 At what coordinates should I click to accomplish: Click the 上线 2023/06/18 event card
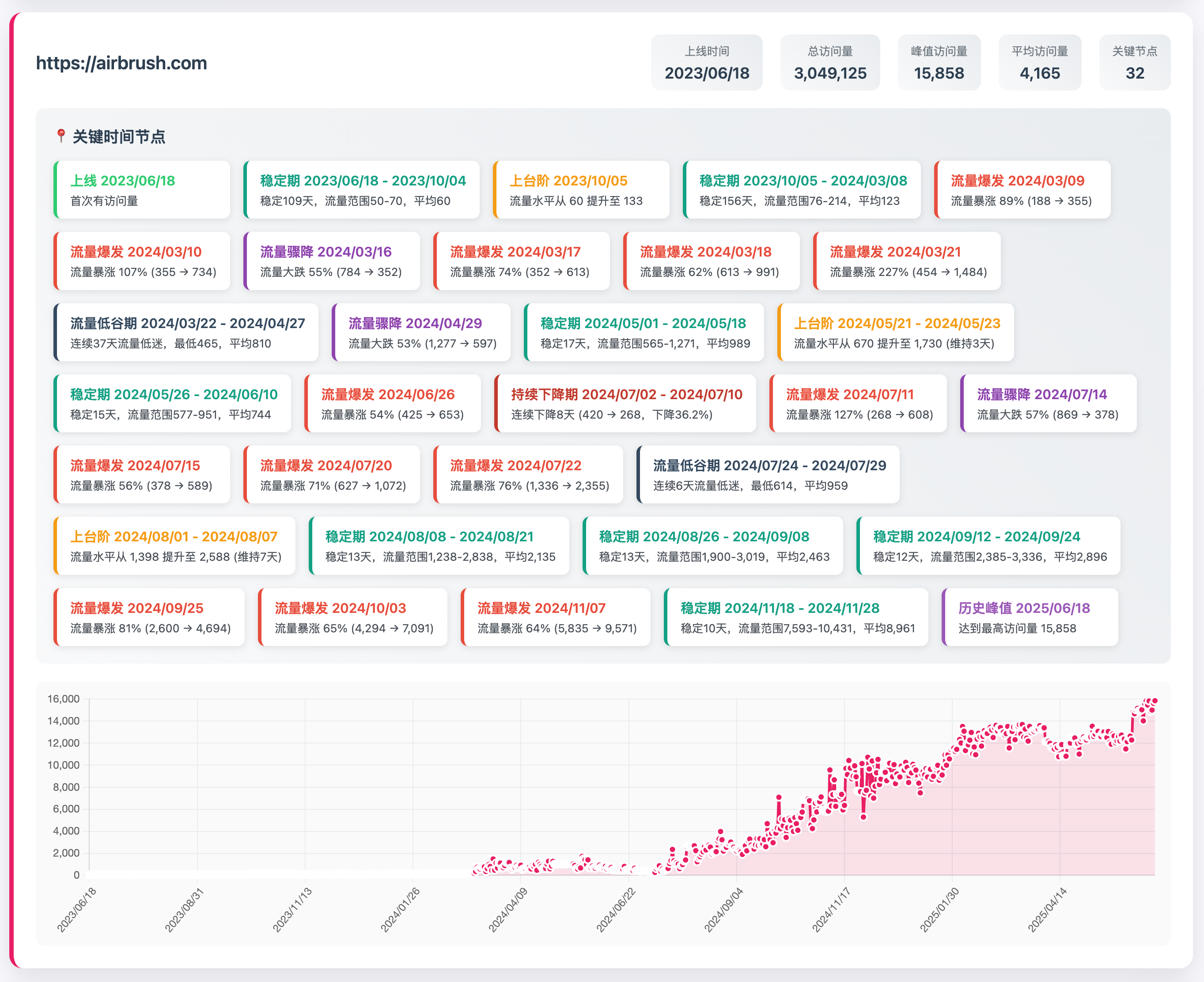142,189
